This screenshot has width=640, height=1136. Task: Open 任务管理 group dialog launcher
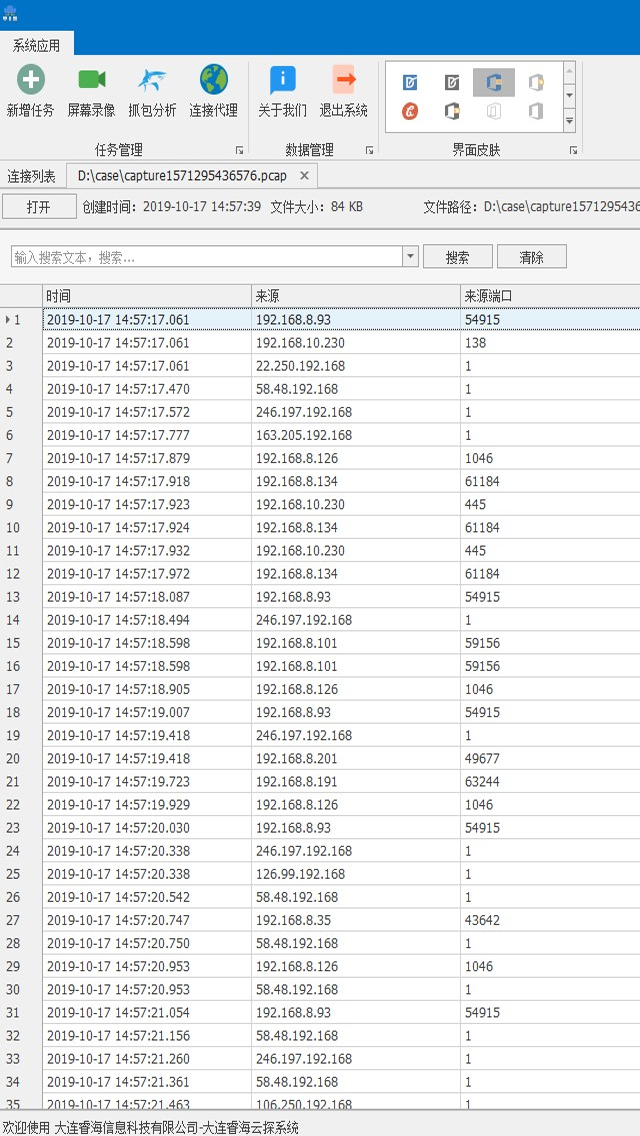click(239, 150)
